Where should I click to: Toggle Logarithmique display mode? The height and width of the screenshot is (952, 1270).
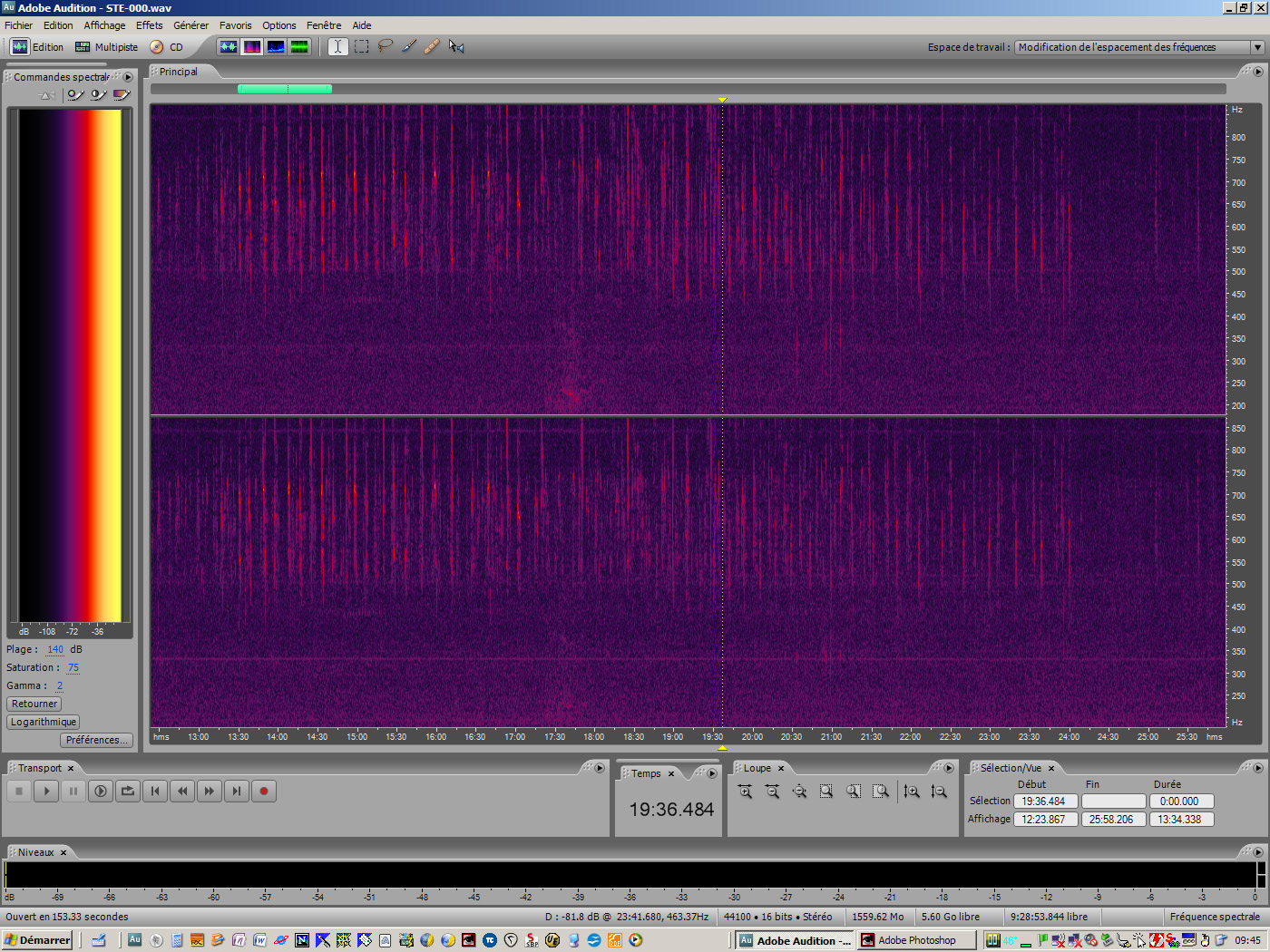[43, 722]
